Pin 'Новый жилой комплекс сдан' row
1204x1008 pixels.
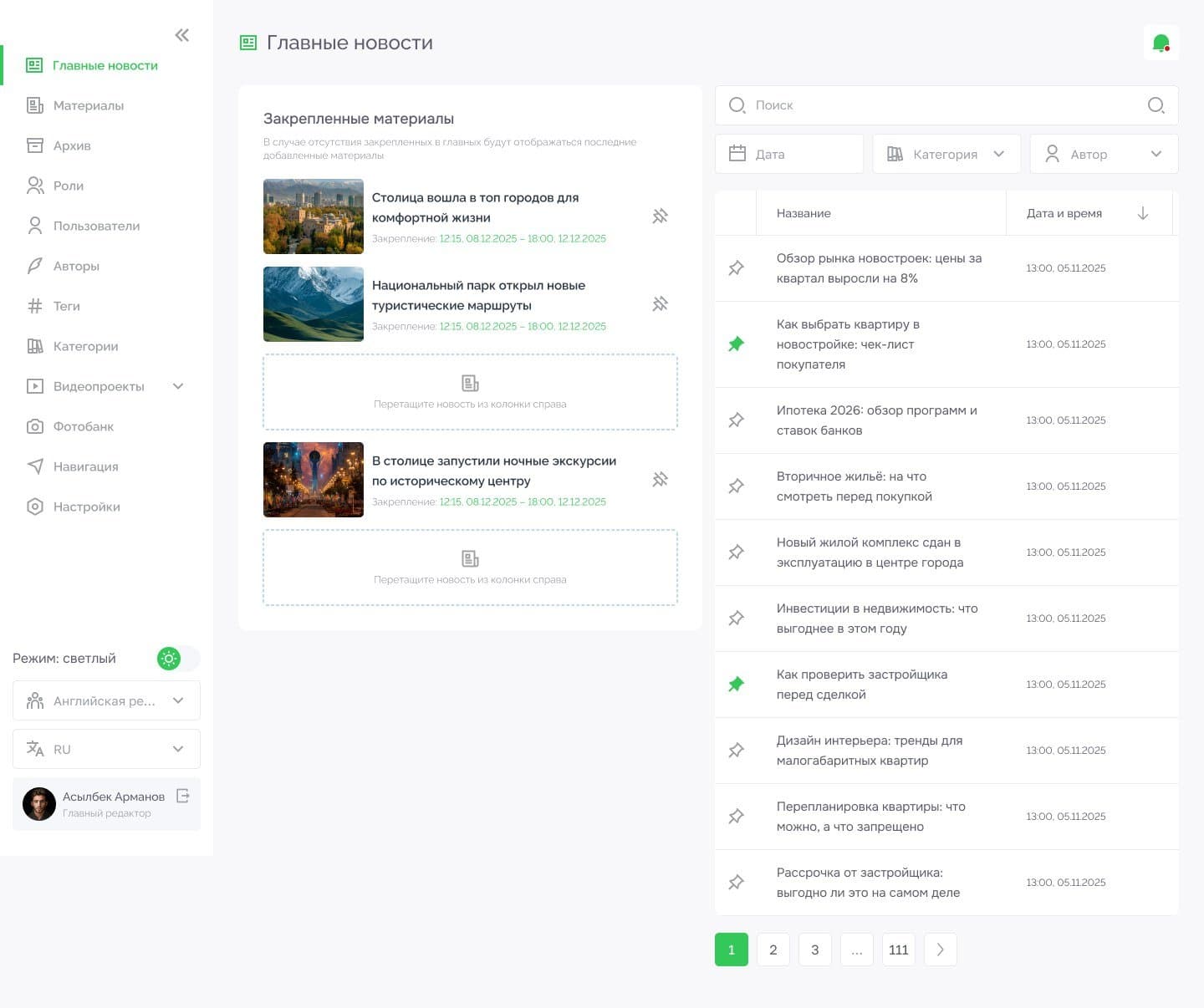click(x=736, y=552)
